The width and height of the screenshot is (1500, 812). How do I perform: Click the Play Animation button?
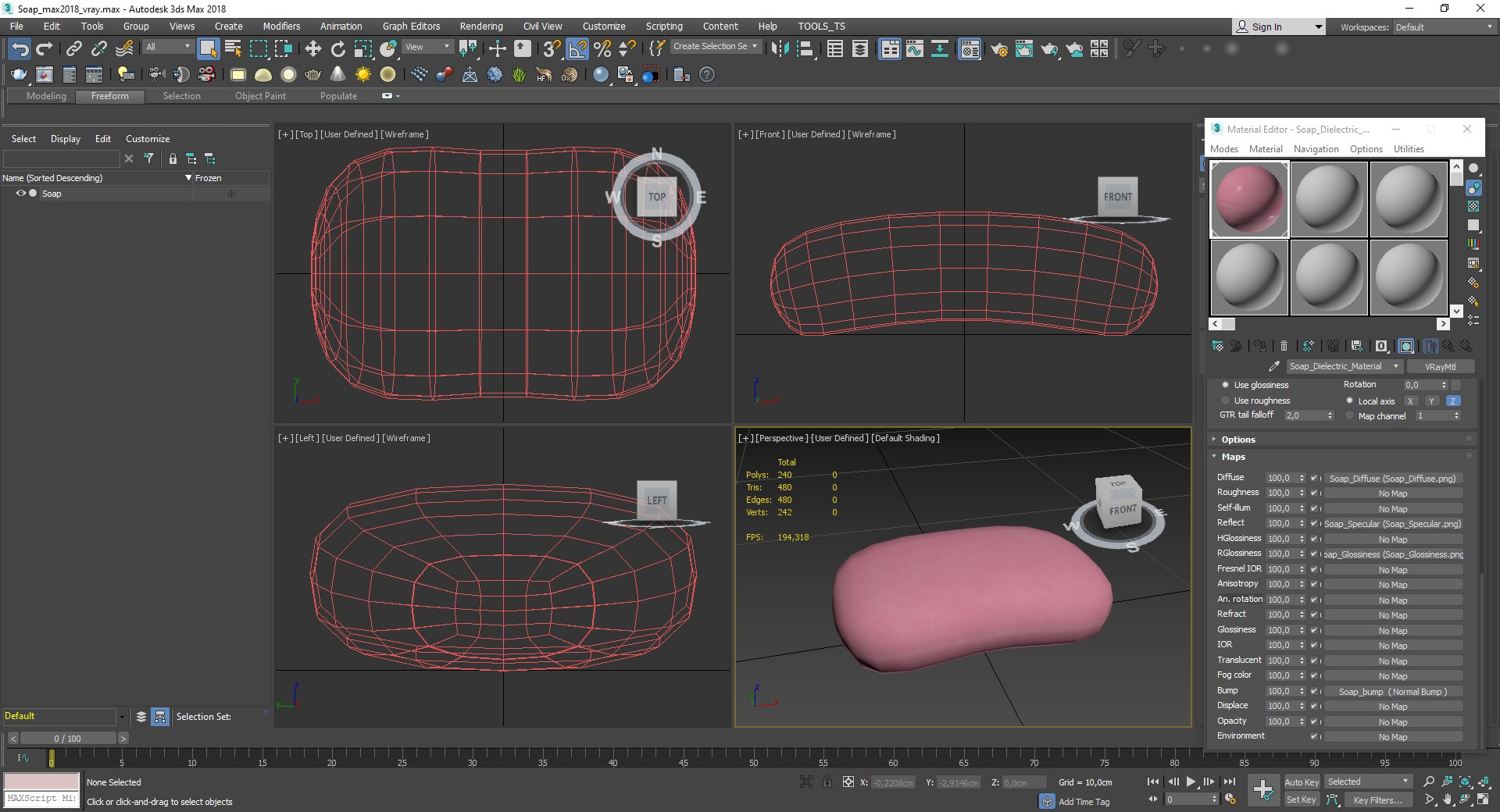pyautogui.click(x=1191, y=782)
